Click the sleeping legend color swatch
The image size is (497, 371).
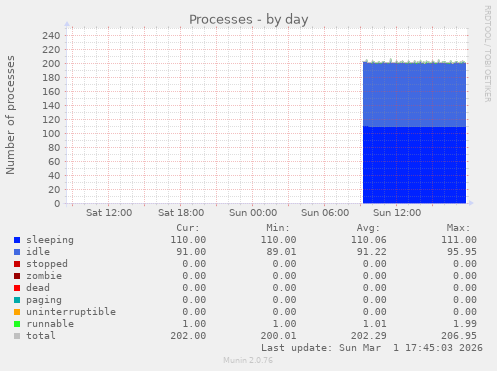point(17,240)
